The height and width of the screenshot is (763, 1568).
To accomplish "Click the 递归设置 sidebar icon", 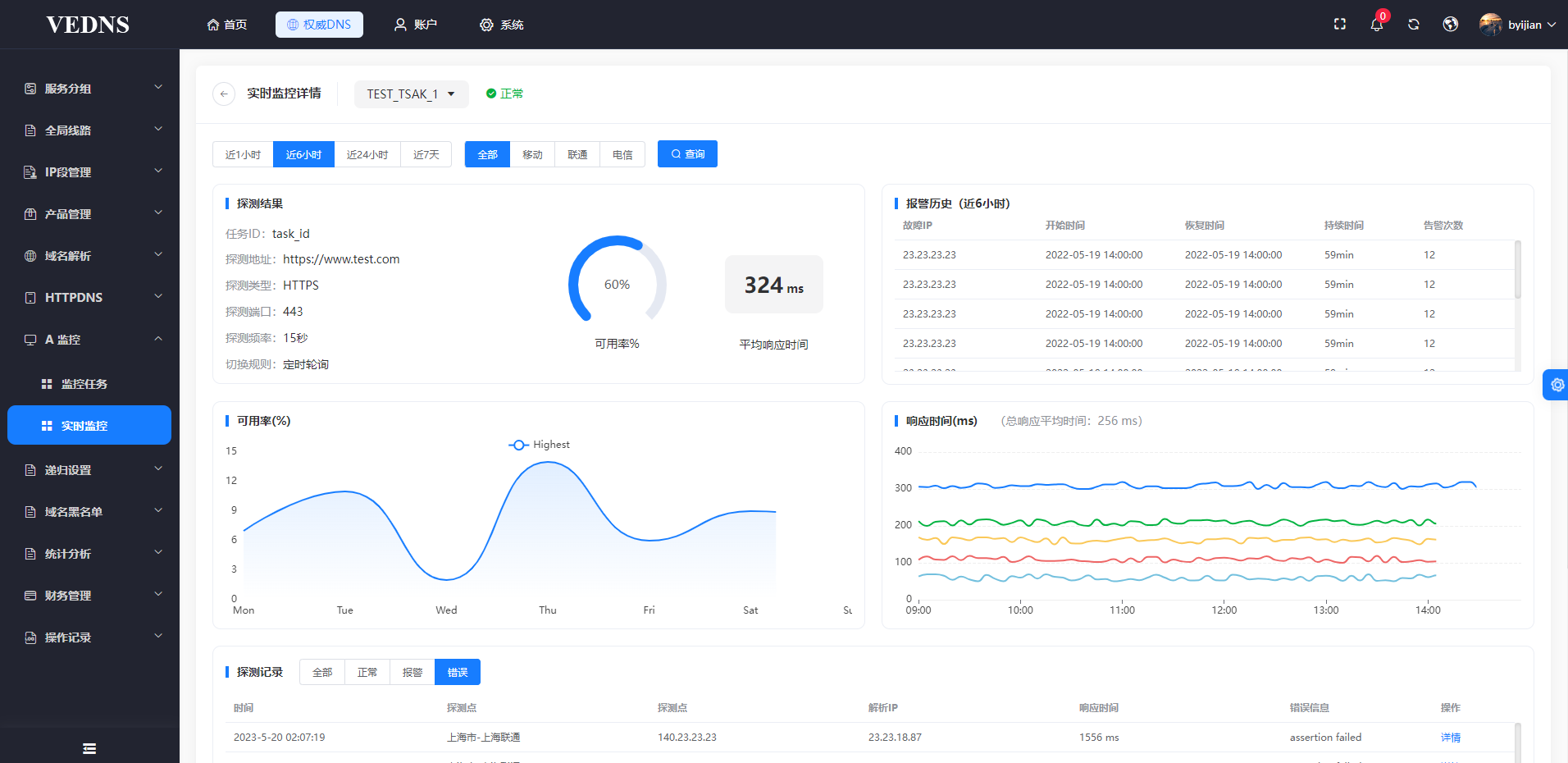I will (x=30, y=470).
